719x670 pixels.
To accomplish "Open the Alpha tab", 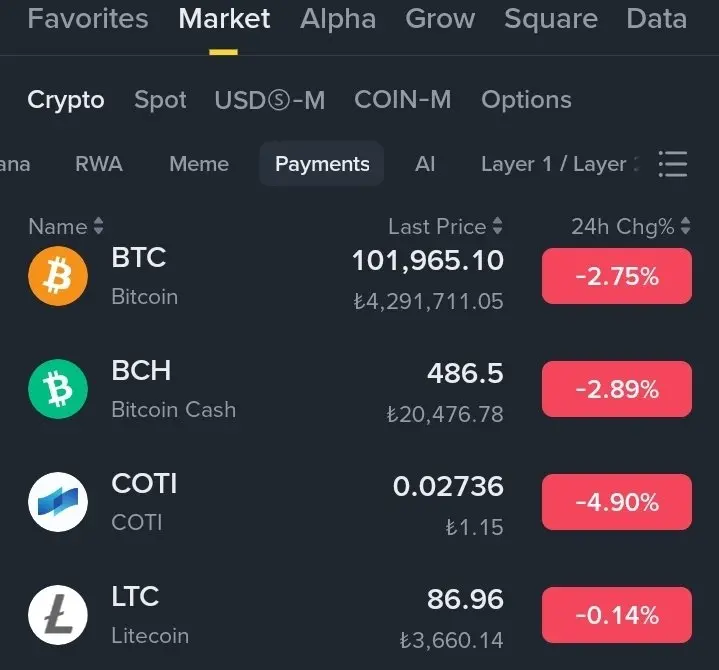I will coord(338,19).
